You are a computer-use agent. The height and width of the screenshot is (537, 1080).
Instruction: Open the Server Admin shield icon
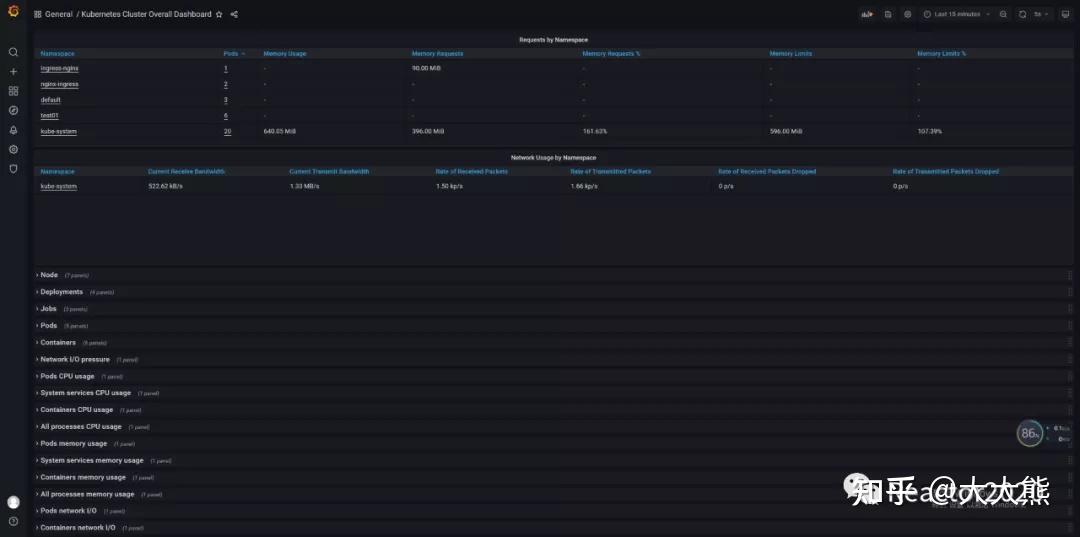pos(13,169)
